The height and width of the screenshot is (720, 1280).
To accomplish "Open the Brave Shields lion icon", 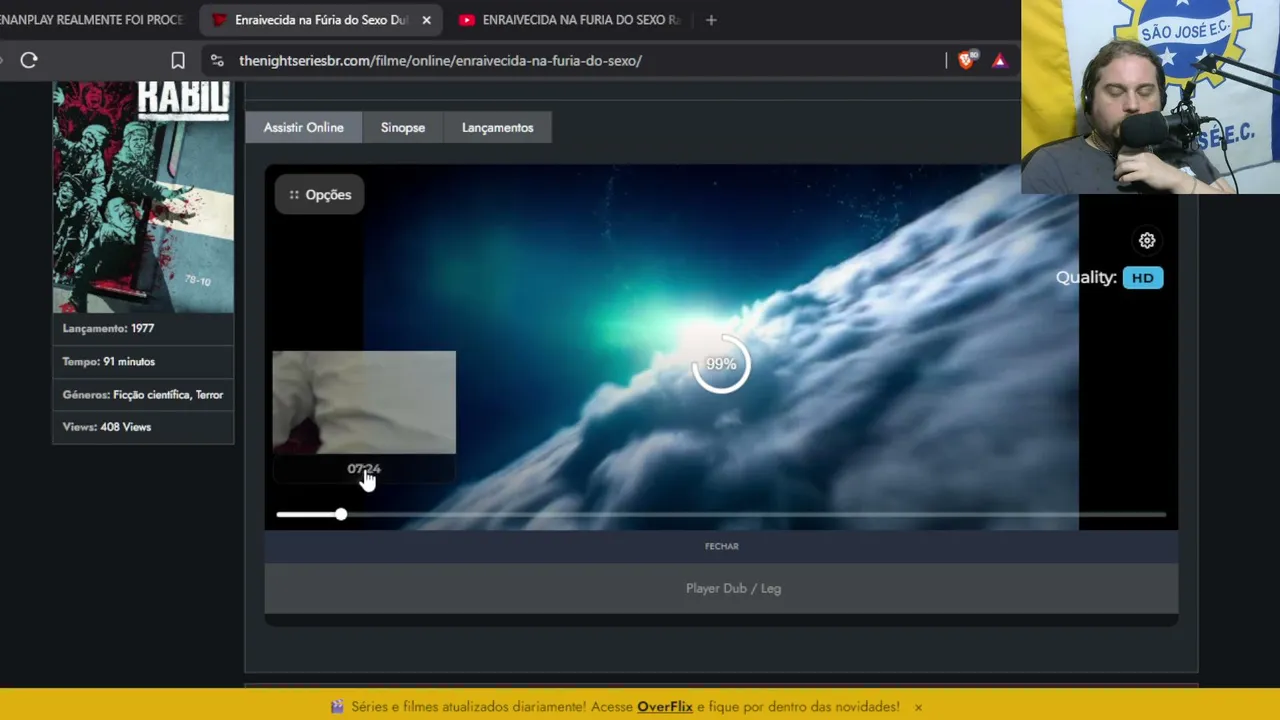I will point(966,60).
